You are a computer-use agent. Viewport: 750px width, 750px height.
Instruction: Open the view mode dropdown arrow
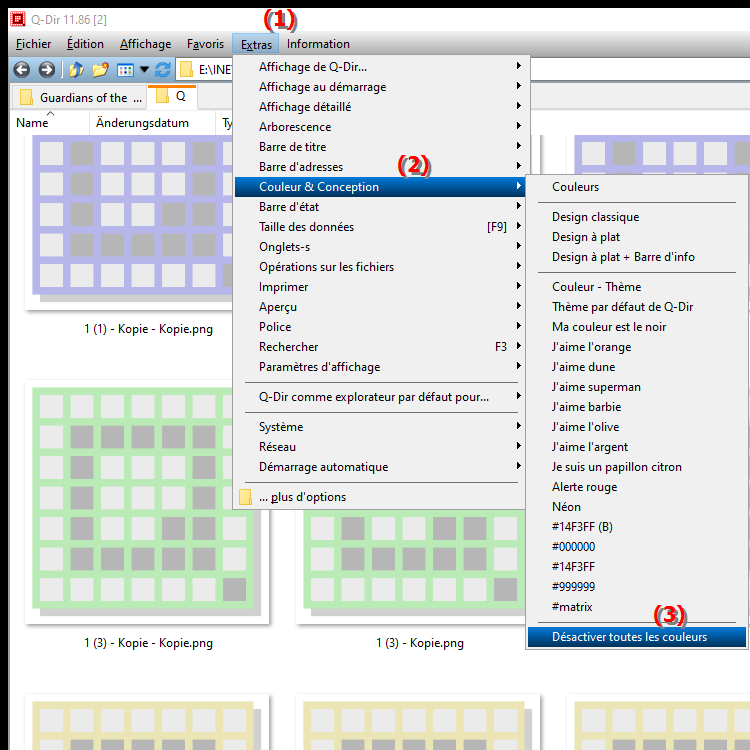144,70
